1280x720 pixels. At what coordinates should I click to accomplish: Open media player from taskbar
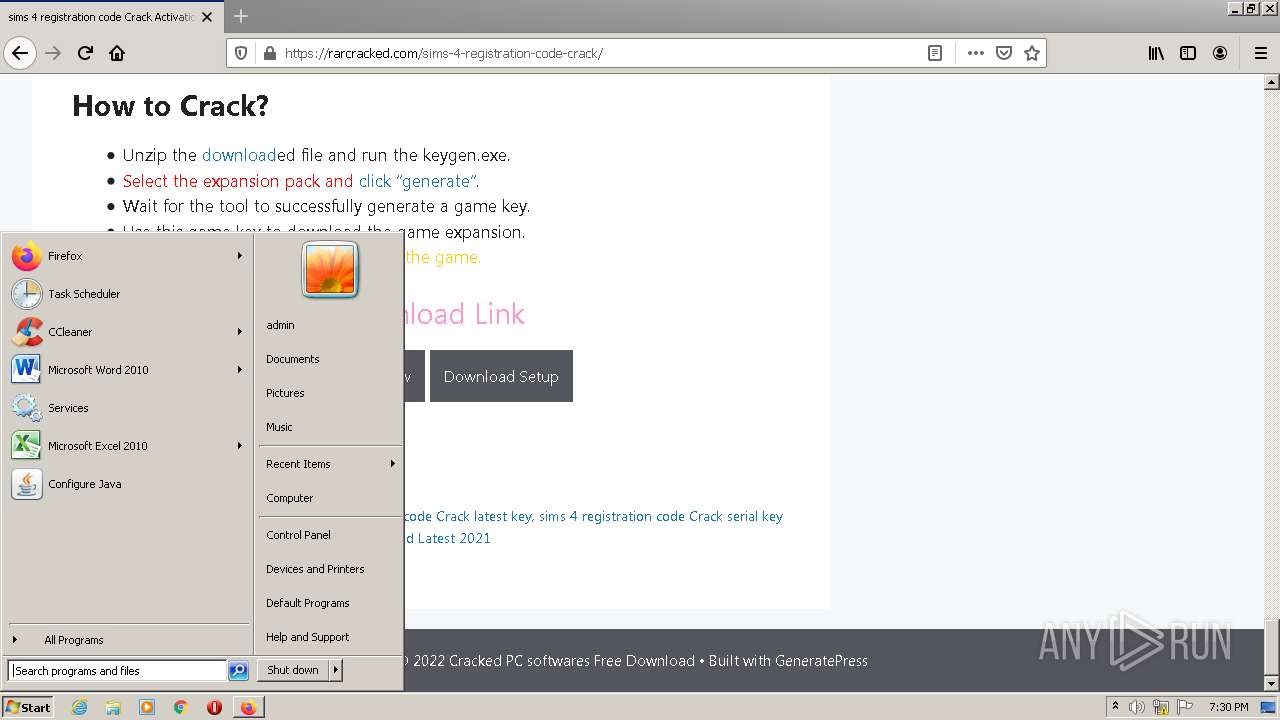click(147, 707)
